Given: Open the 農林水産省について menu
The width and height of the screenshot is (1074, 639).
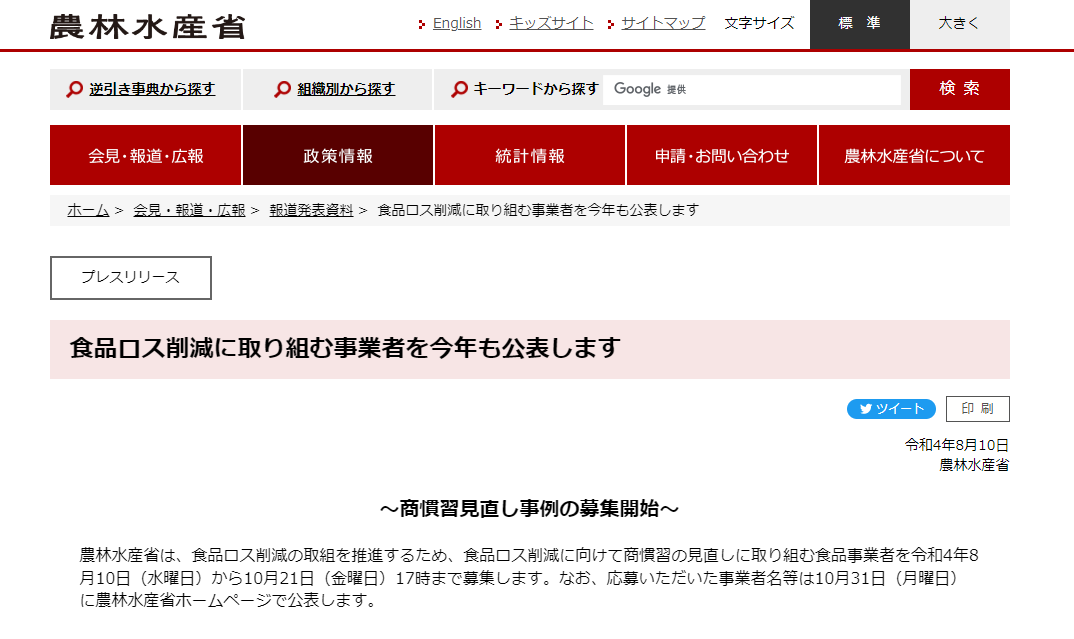Looking at the screenshot, I should [914, 155].
